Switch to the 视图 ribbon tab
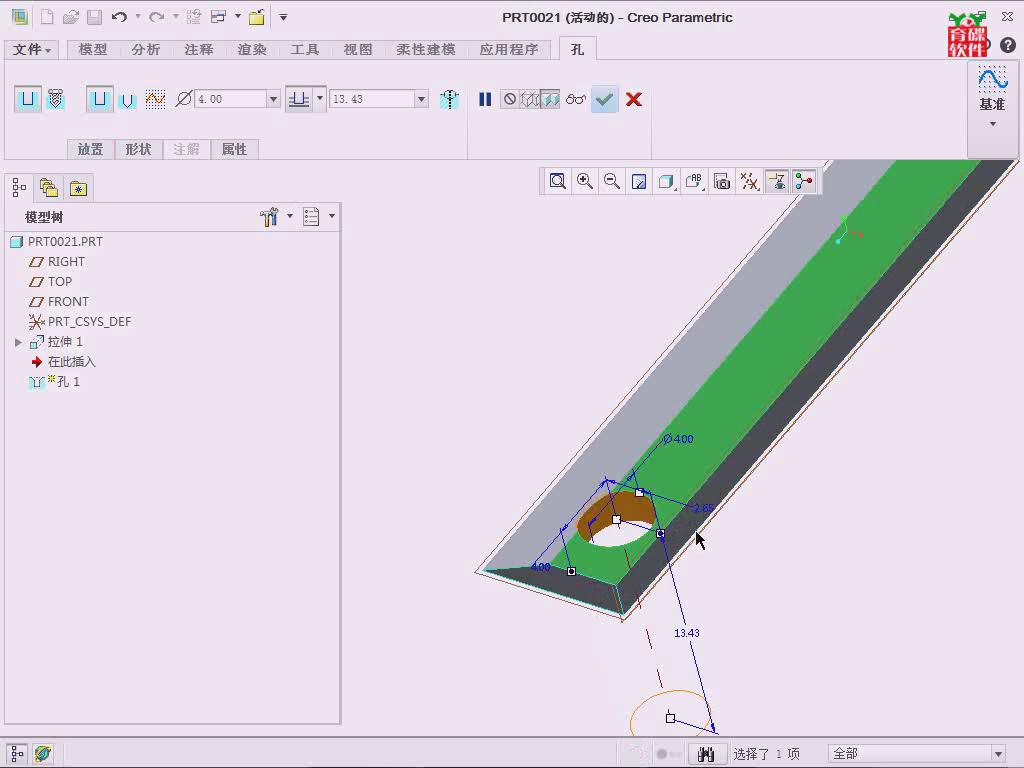The image size is (1024, 768). (x=358, y=50)
